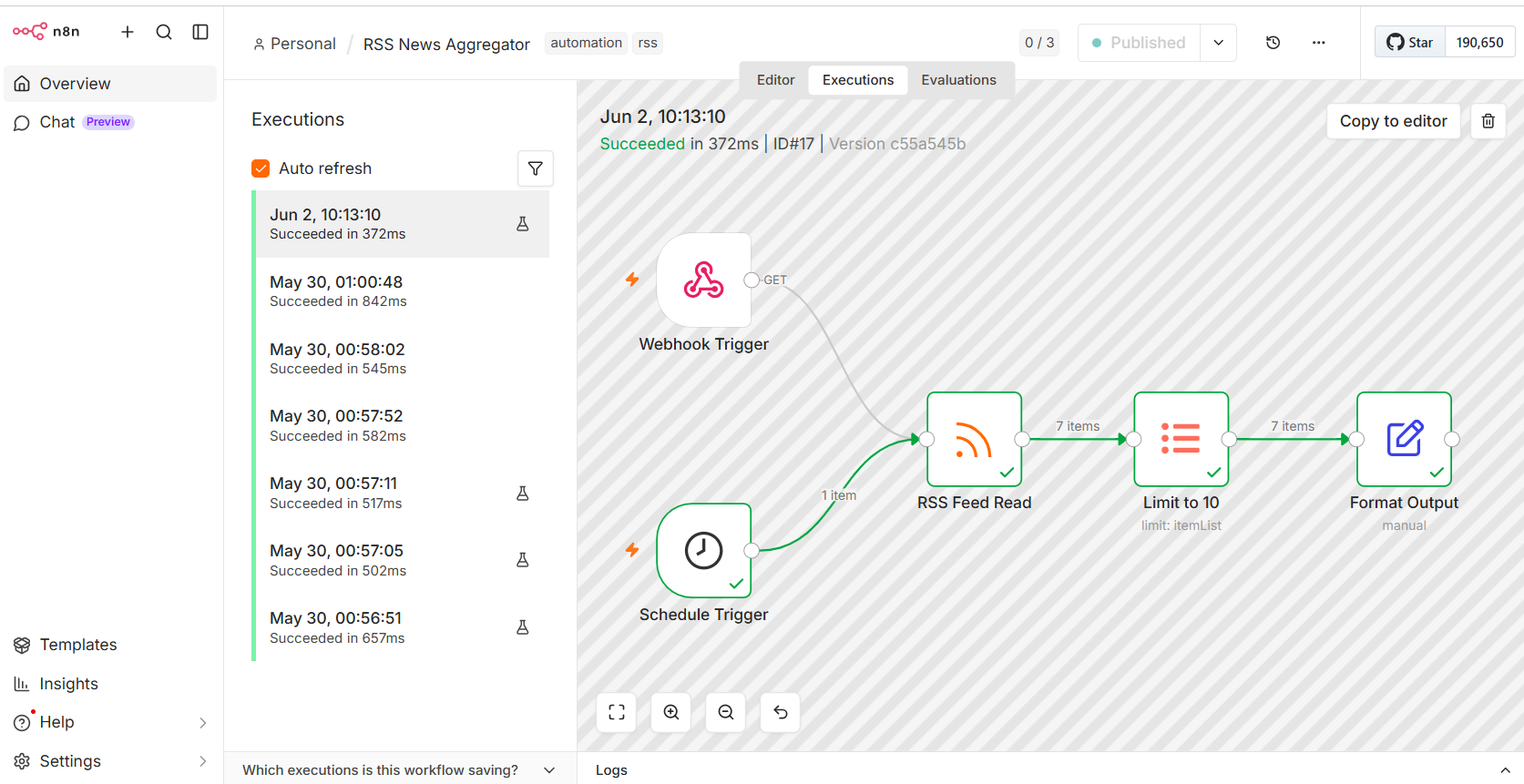This screenshot has height=784, width=1524.
Task: Click the filter executions funnel icon
Action: (x=536, y=168)
